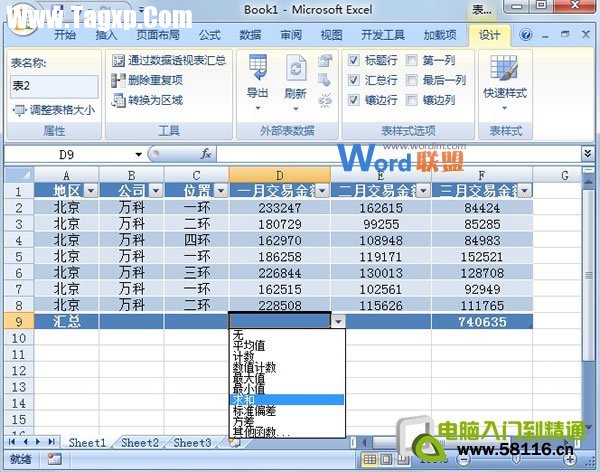Select 无 (None) in the function list

[287, 335]
